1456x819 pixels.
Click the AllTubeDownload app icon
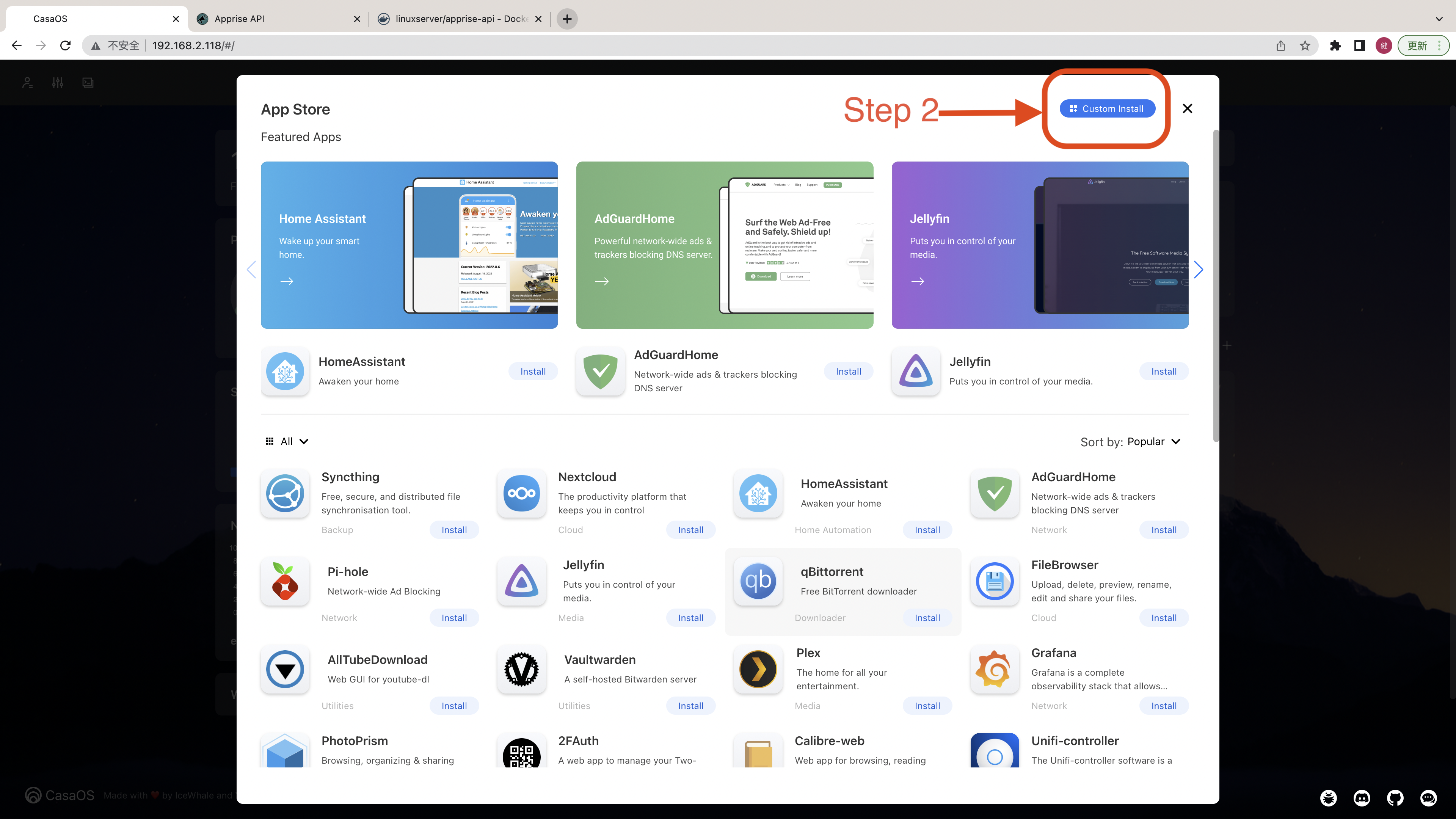tap(285, 669)
